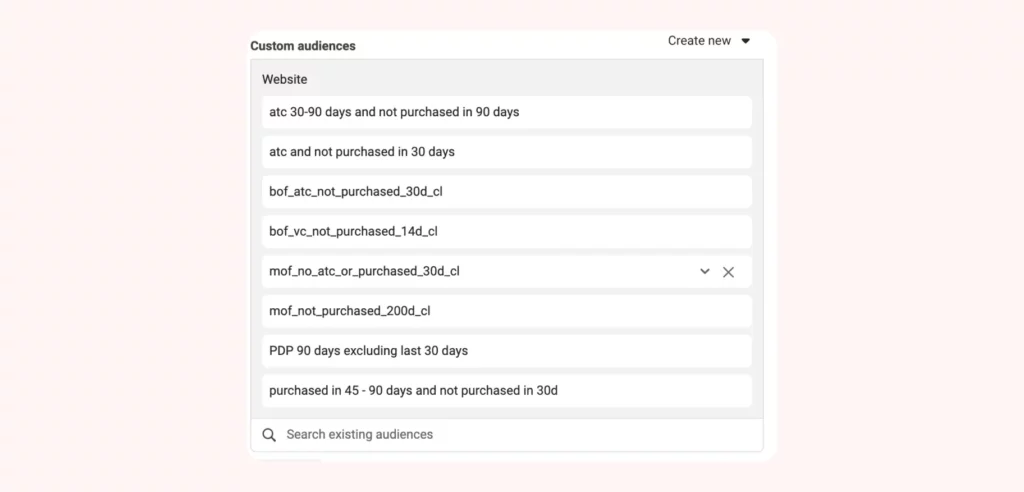Click the search magnifier icon
The height and width of the screenshot is (492, 1024).
[269, 435]
